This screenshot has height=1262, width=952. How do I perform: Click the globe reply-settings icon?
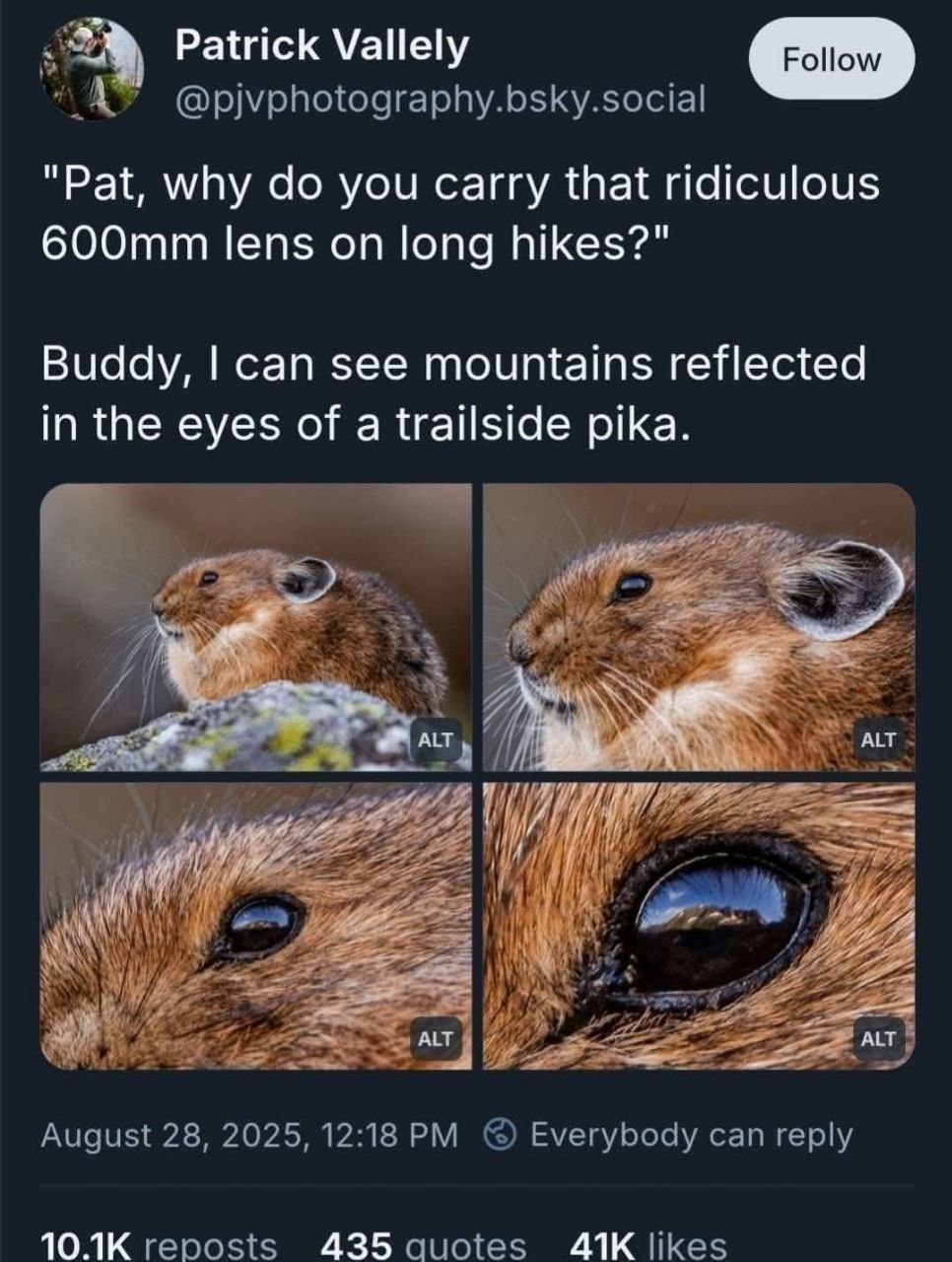[x=501, y=1135]
